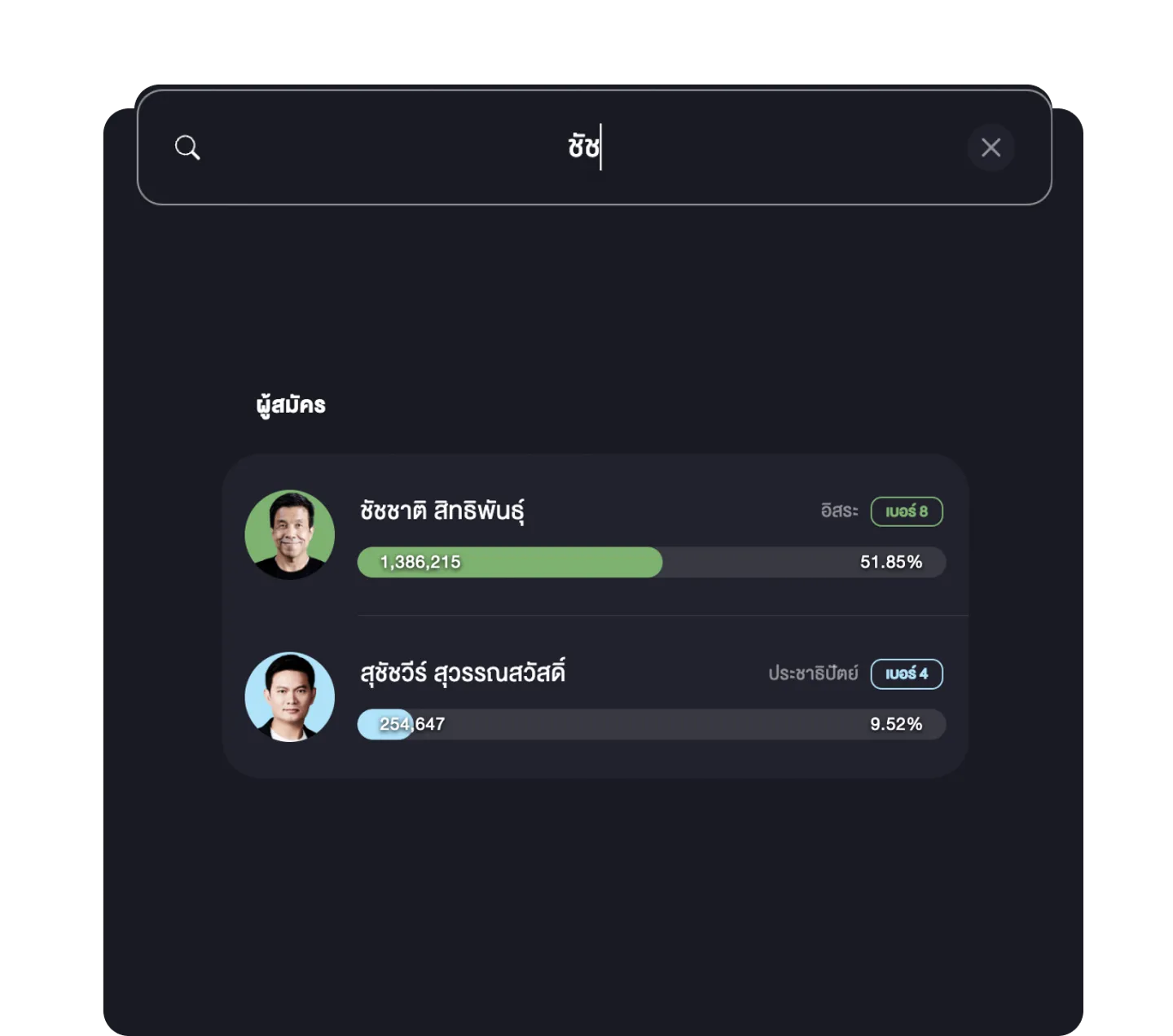Open สุชัชวีร์'s profile photo with blue background
The width and height of the screenshot is (1173, 1036).
point(290,696)
